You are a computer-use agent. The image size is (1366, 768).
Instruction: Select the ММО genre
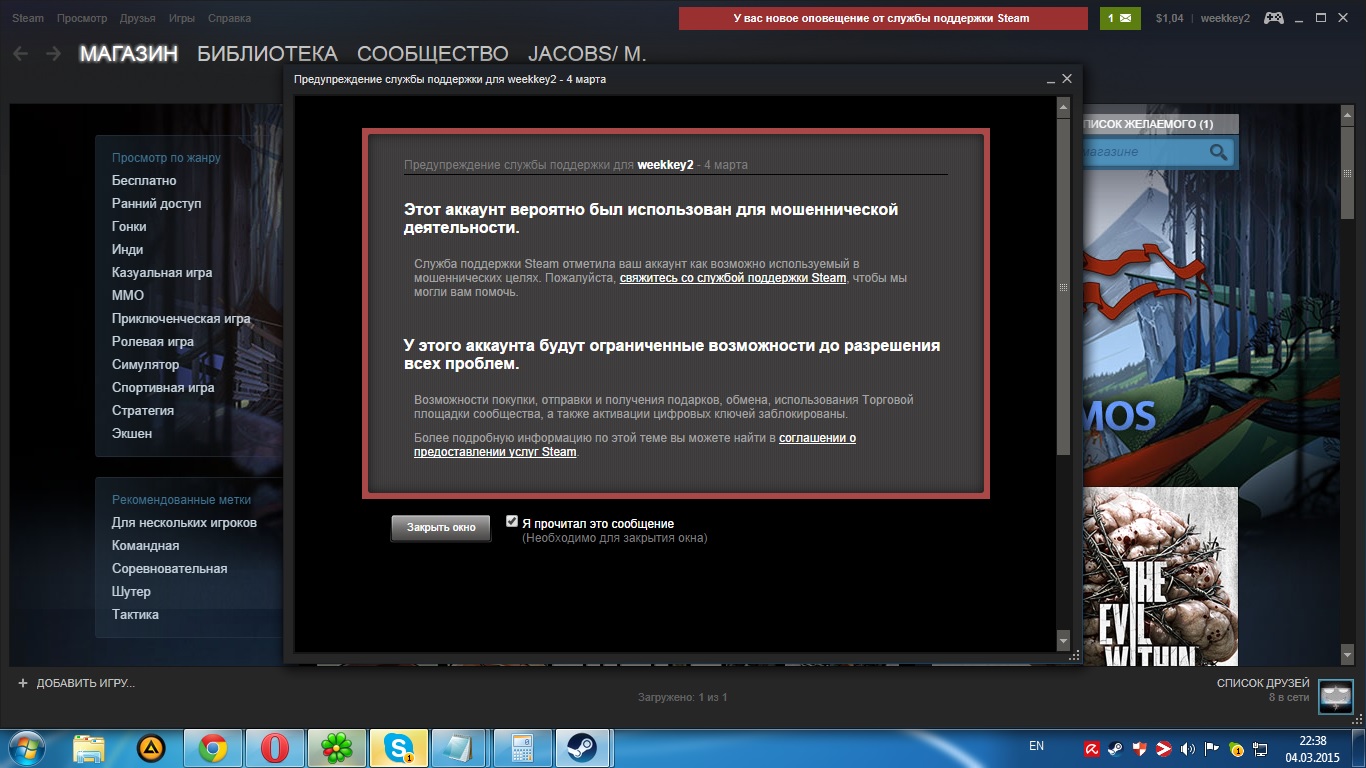(x=128, y=296)
